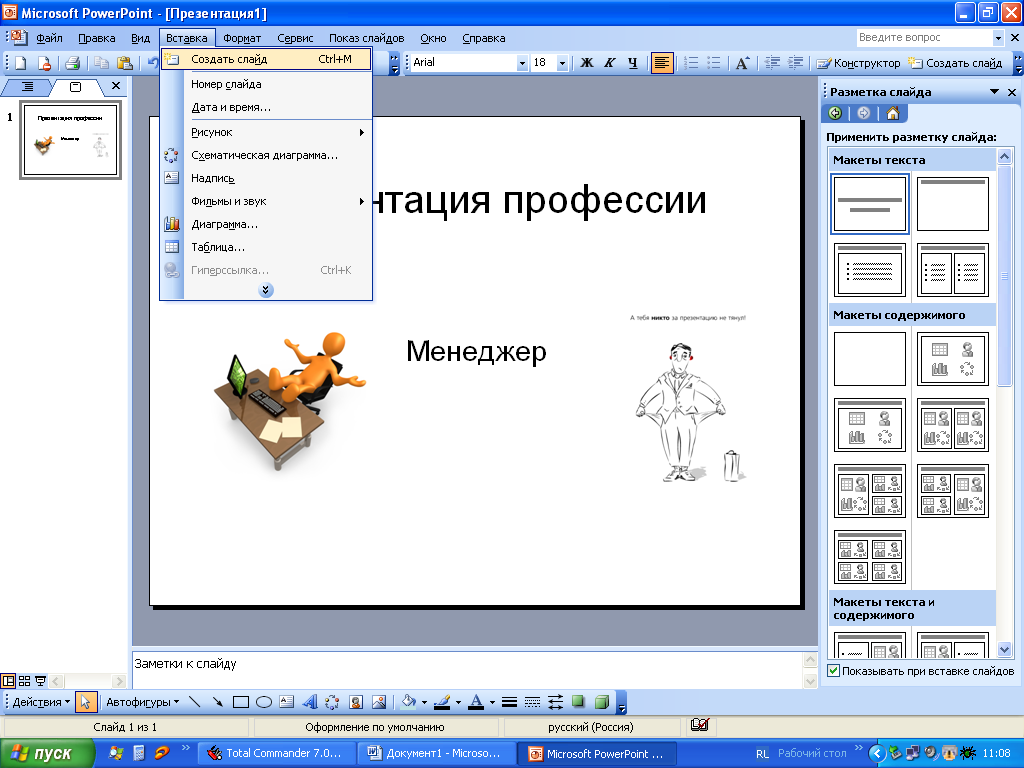The image size is (1024, 768).
Task: Click the Arrow line drawing tool
Action: coord(216,702)
